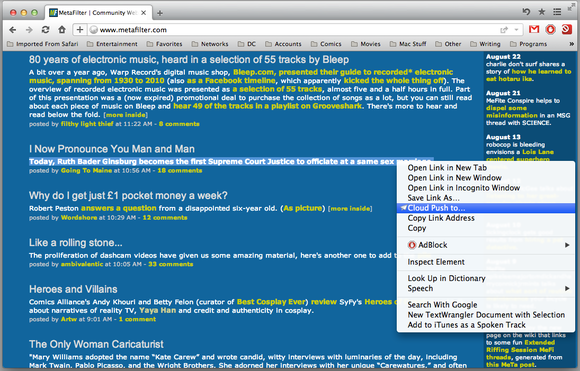This screenshot has height=371, width=580.
Task: Go forward with the forward arrow
Action: point(29,30)
